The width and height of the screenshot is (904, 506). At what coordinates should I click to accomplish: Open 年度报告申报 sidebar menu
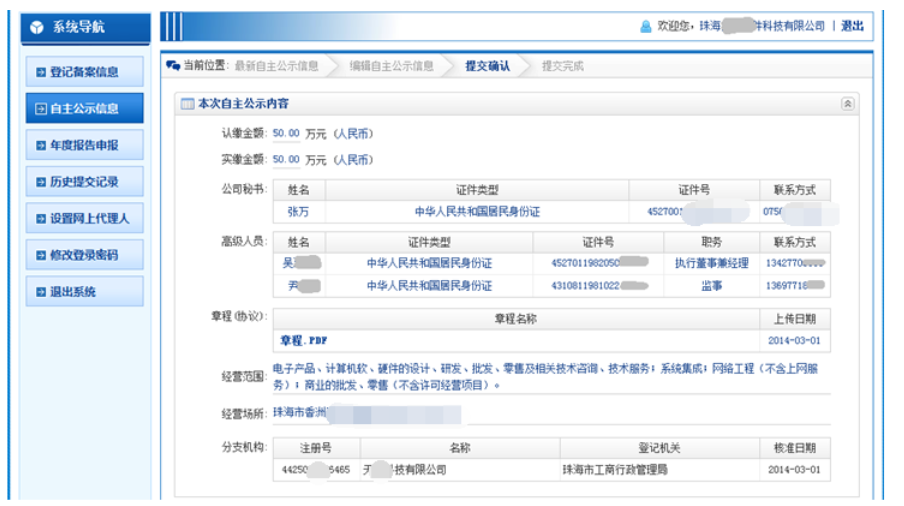(x=84, y=145)
